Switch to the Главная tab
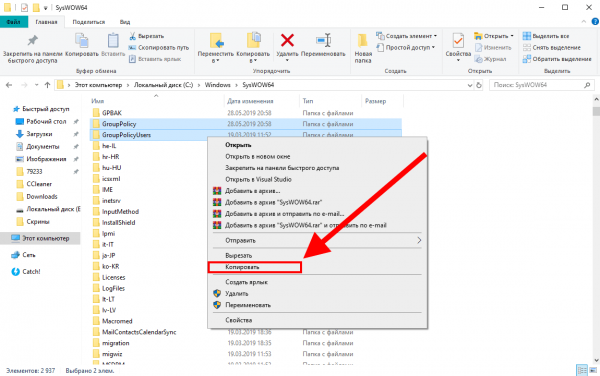Screen dimensions: 600x376 pyautogui.click(x=46, y=22)
